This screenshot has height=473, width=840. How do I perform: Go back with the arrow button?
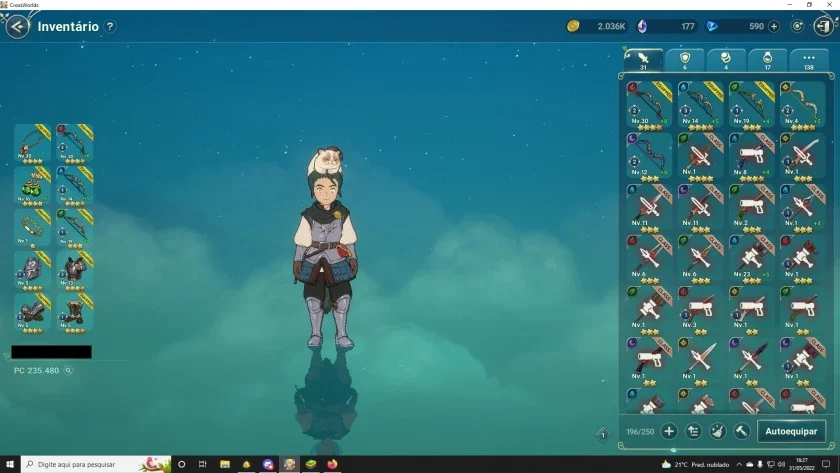coord(17,26)
